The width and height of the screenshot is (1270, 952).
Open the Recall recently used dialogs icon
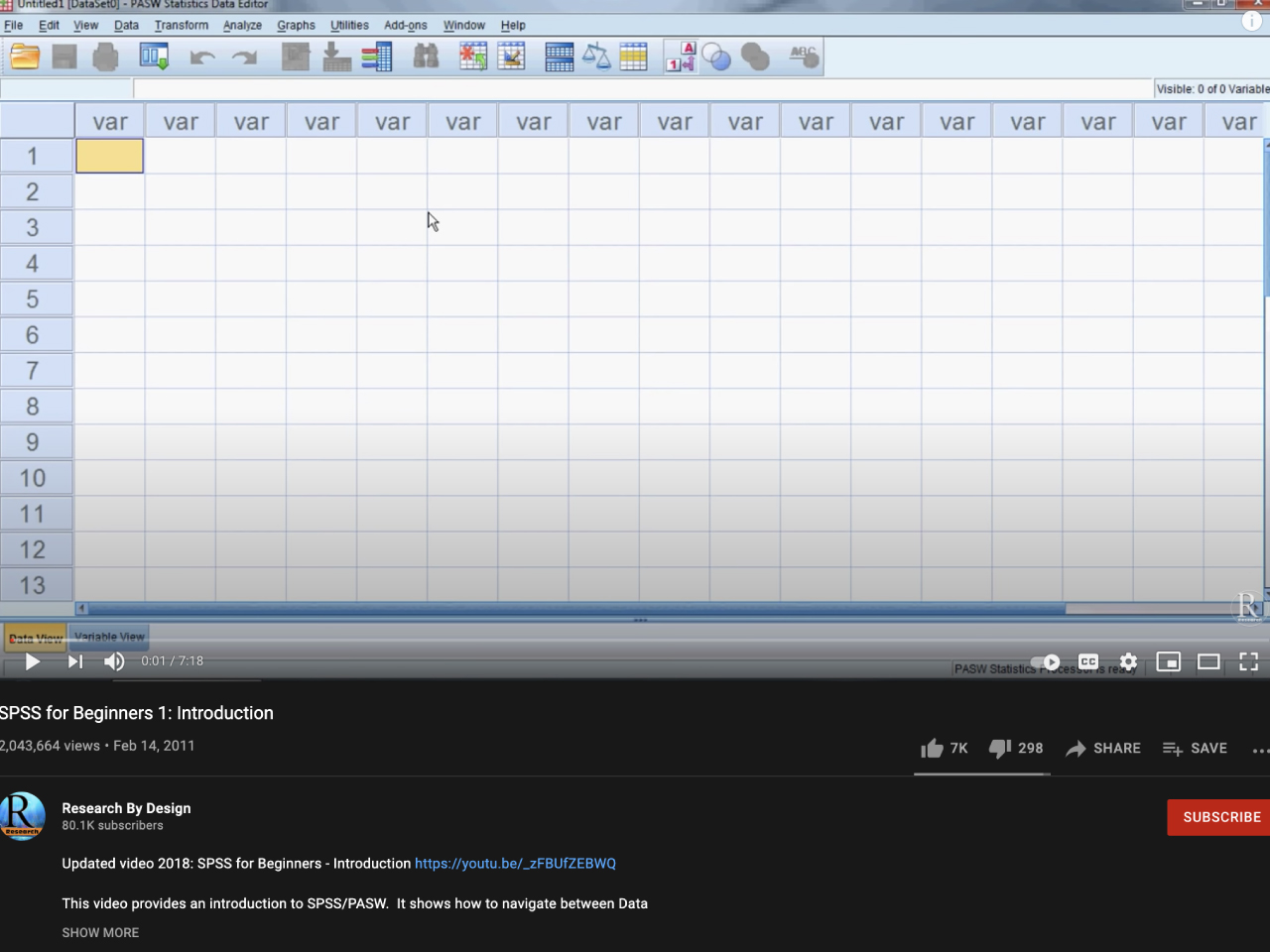[154, 58]
